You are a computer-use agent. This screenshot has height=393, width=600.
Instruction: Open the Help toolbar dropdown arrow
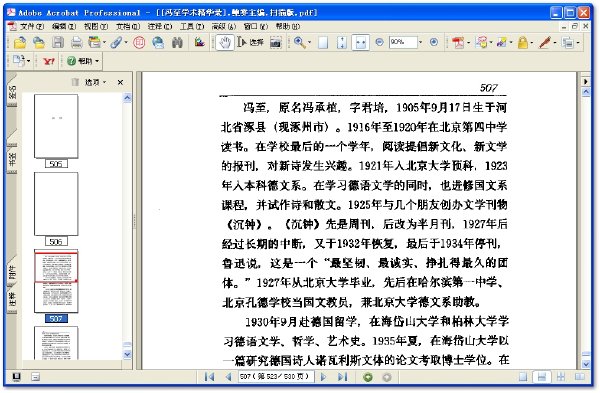pyautogui.click(x=97, y=61)
